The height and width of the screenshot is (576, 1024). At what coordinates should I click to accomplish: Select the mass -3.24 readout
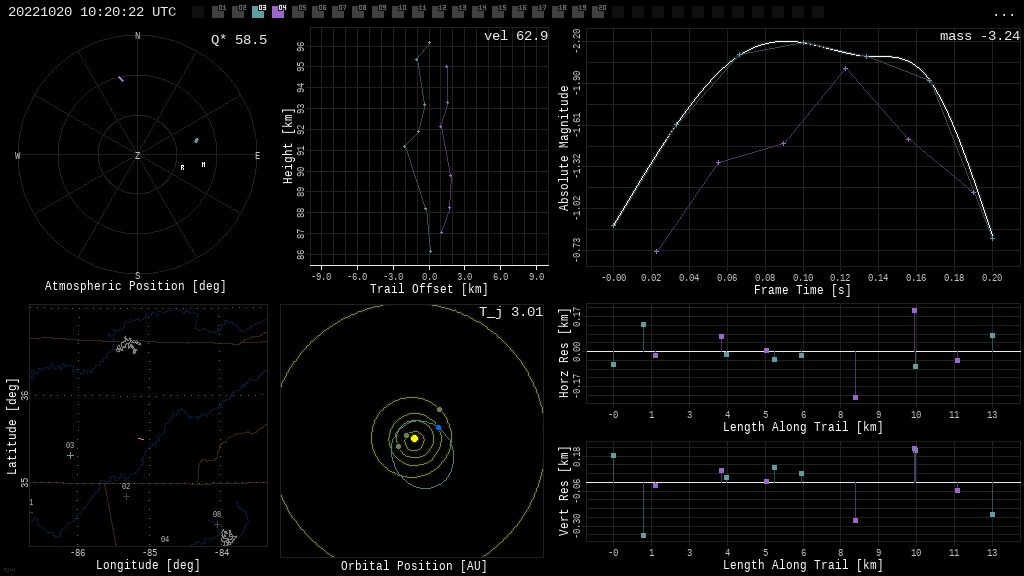point(979,36)
